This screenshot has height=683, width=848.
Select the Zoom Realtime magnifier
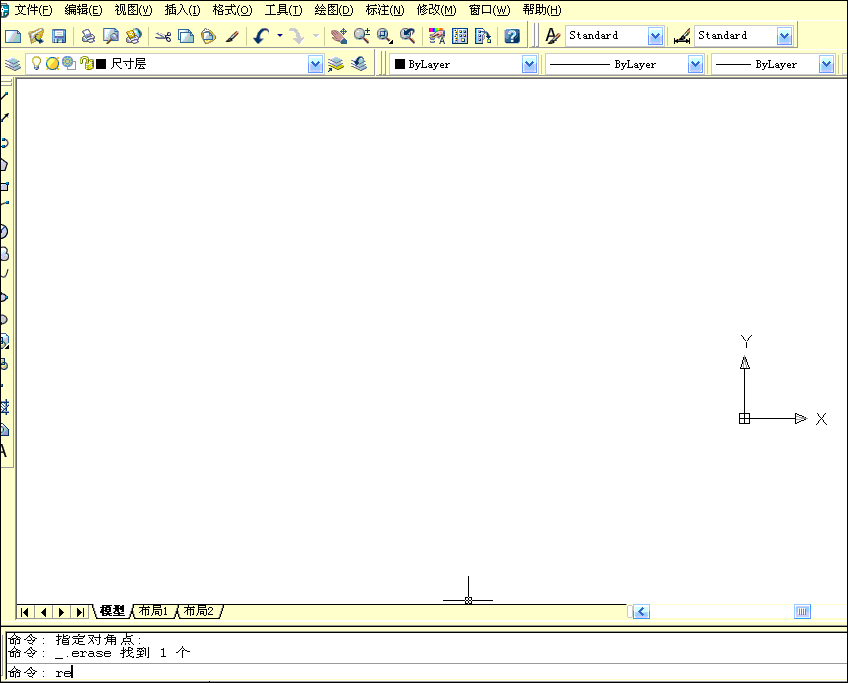[362, 36]
